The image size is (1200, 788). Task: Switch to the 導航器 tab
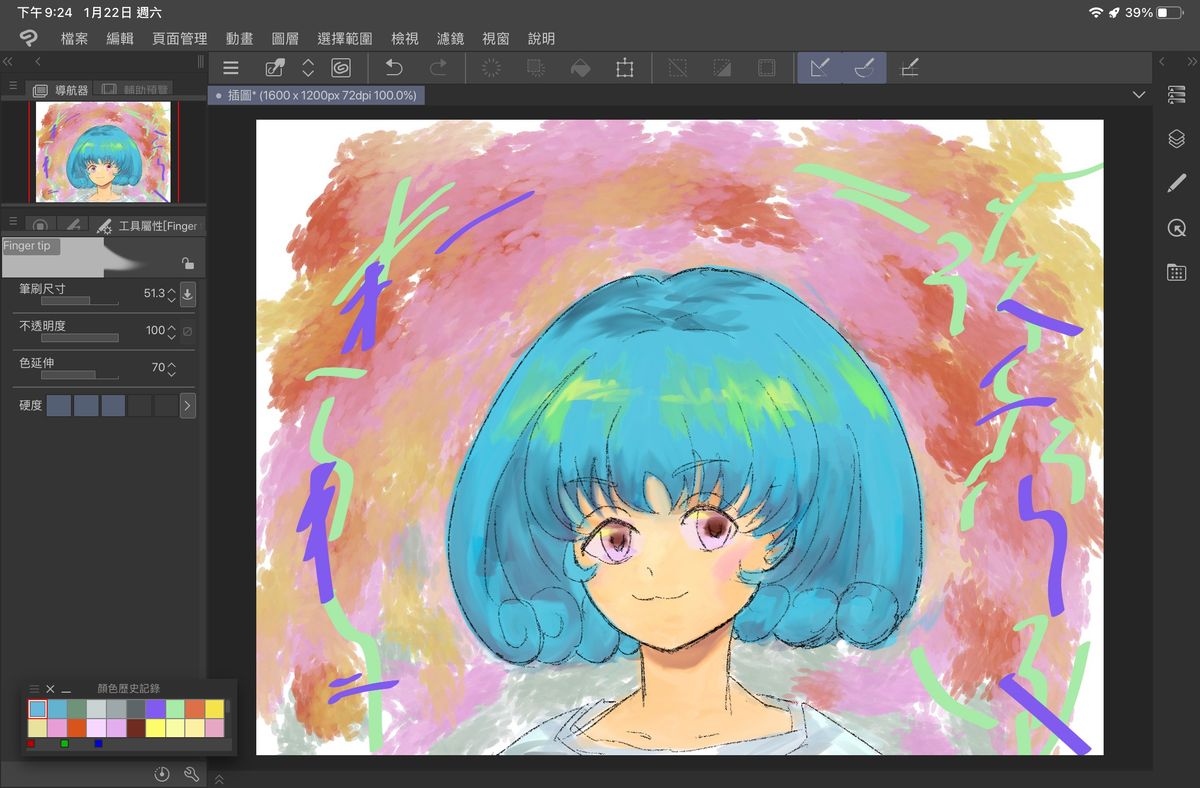click(60, 89)
